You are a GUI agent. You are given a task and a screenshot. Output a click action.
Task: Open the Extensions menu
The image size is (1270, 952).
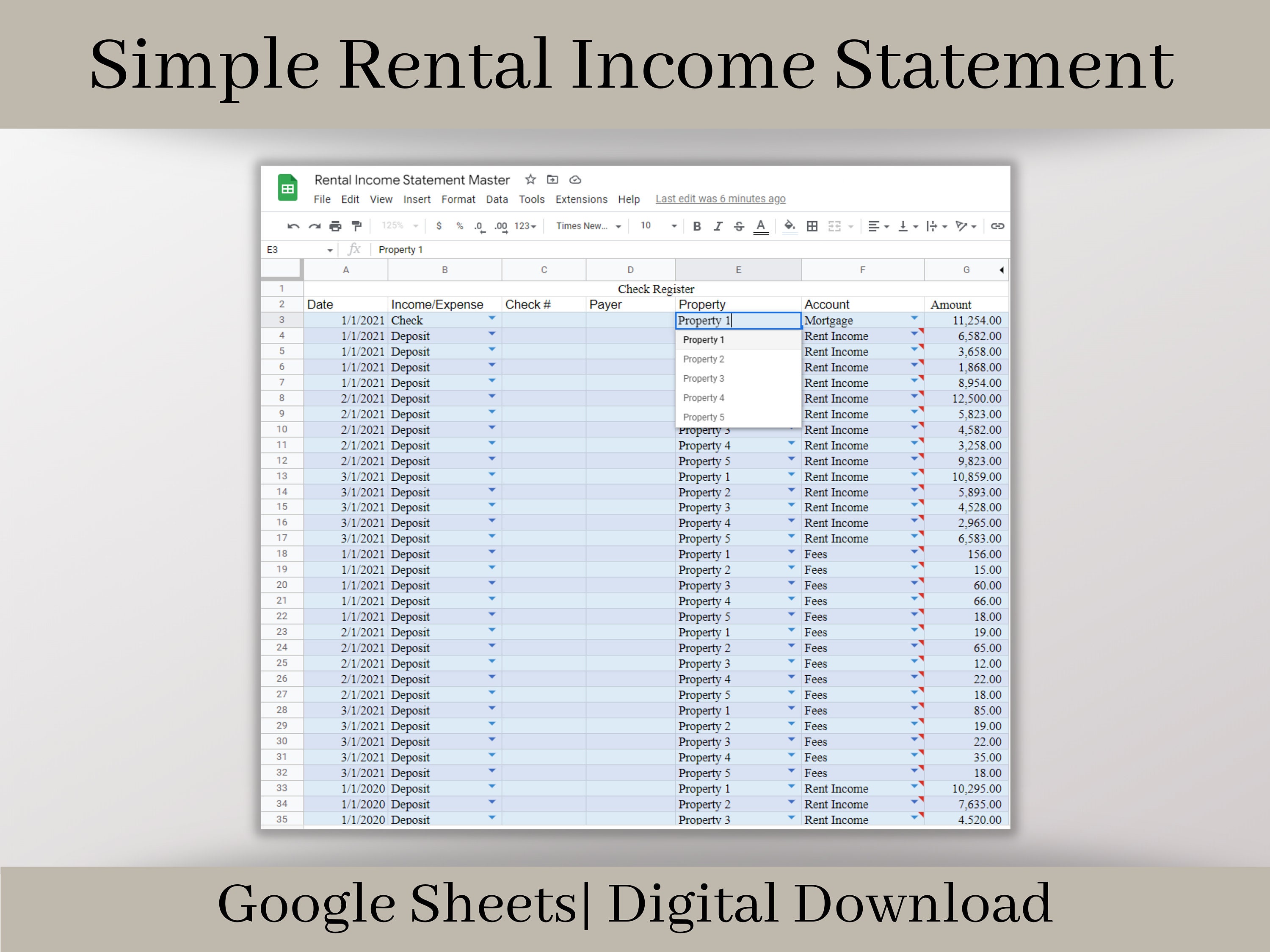(582, 199)
